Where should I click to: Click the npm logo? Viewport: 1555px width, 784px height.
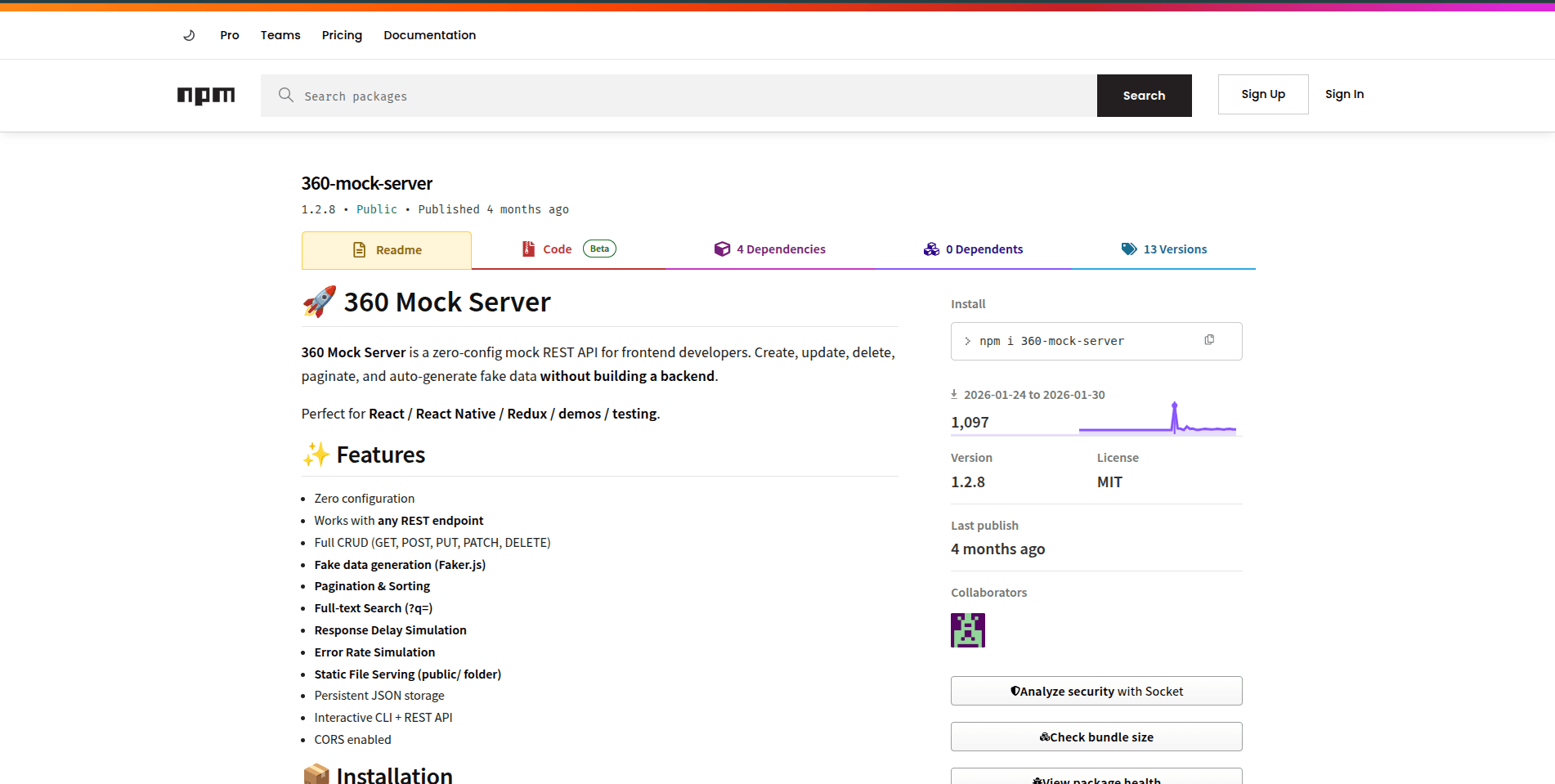point(206,96)
